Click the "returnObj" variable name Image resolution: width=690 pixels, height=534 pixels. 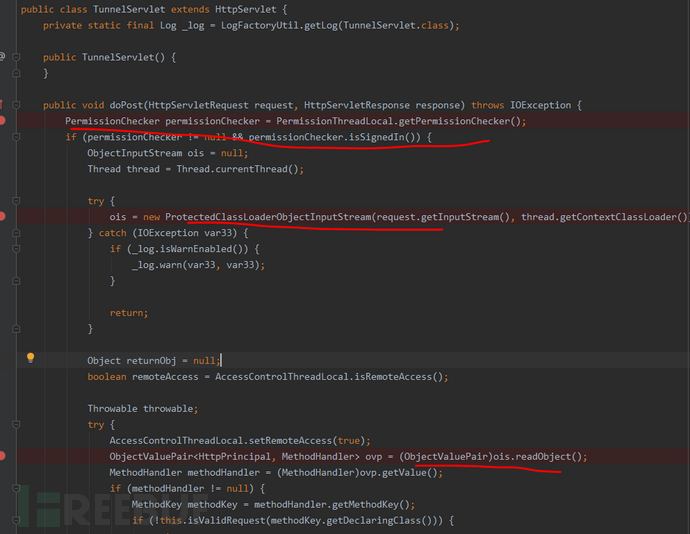pyautogui.click(x=151, y=361)
